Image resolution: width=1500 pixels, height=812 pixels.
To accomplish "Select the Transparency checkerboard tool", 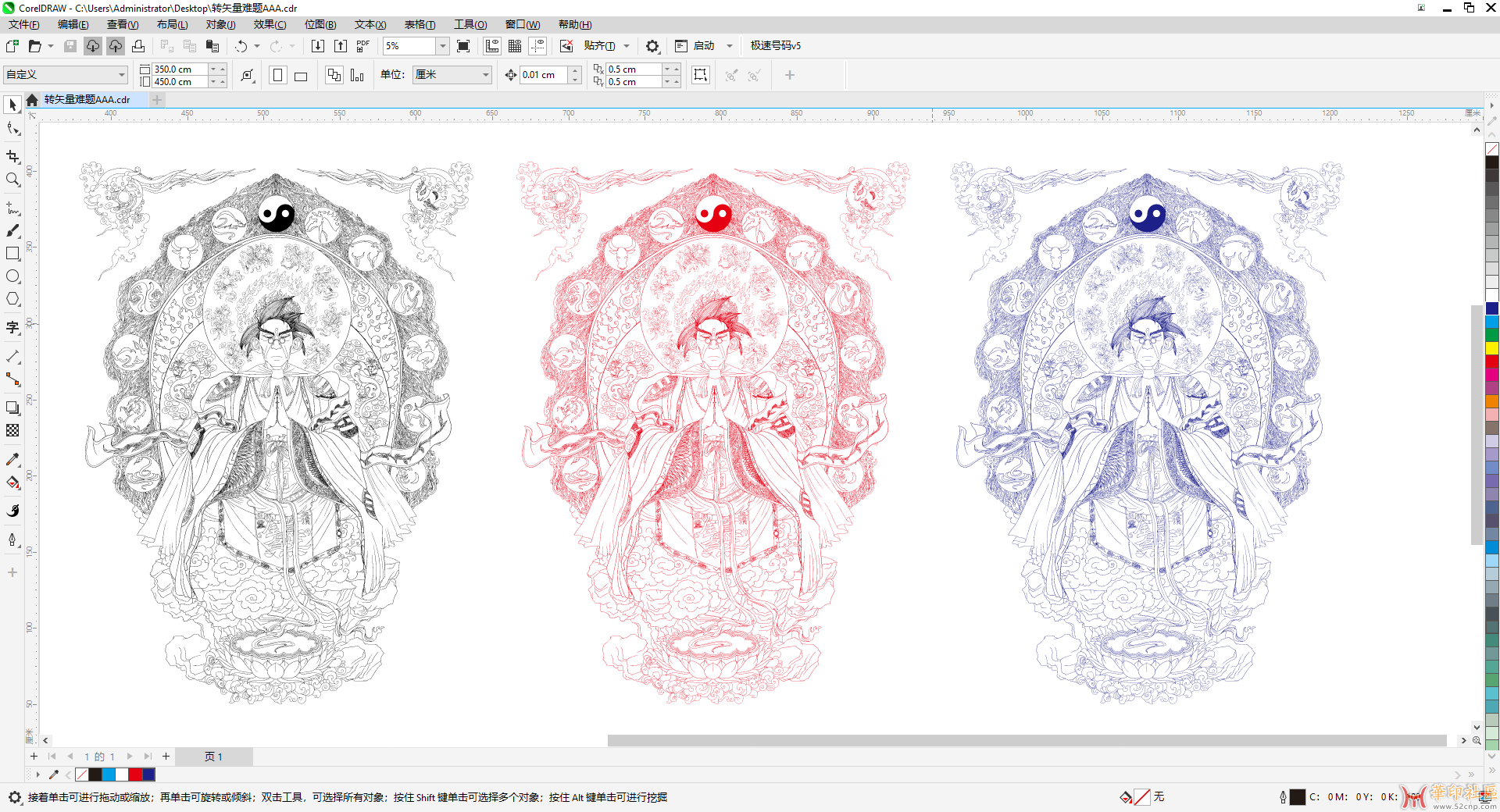I will coord(12,430).
